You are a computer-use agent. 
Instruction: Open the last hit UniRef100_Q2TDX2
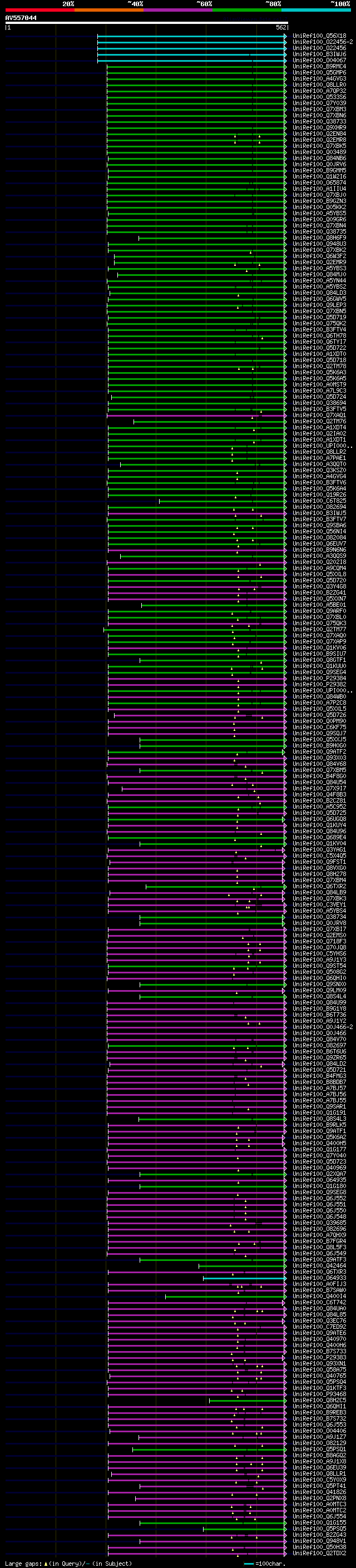(319, 1553)
